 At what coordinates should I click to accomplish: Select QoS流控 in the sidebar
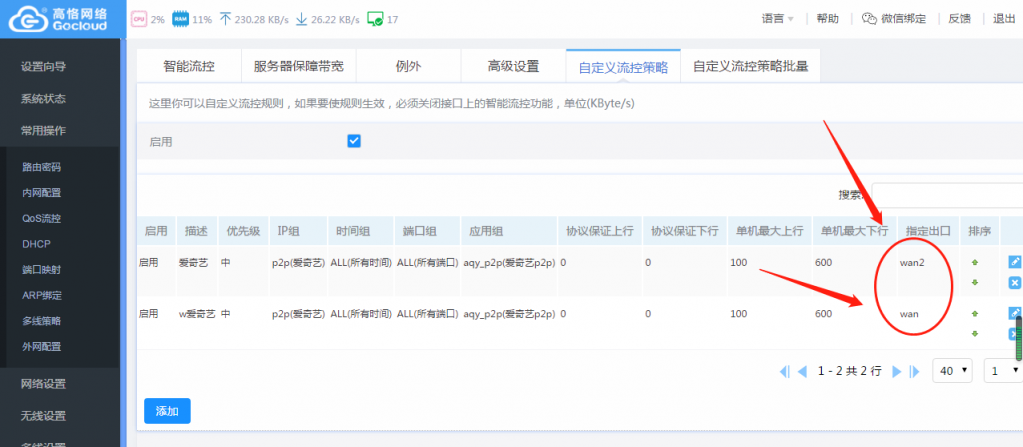pos(42,218)
